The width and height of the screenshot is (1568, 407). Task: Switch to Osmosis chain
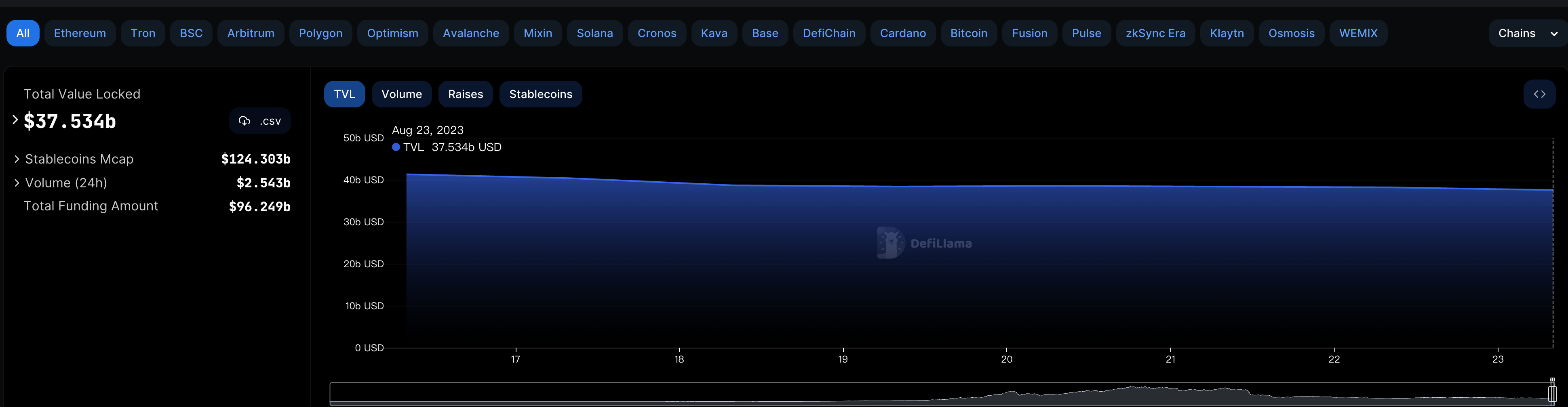1292,33
